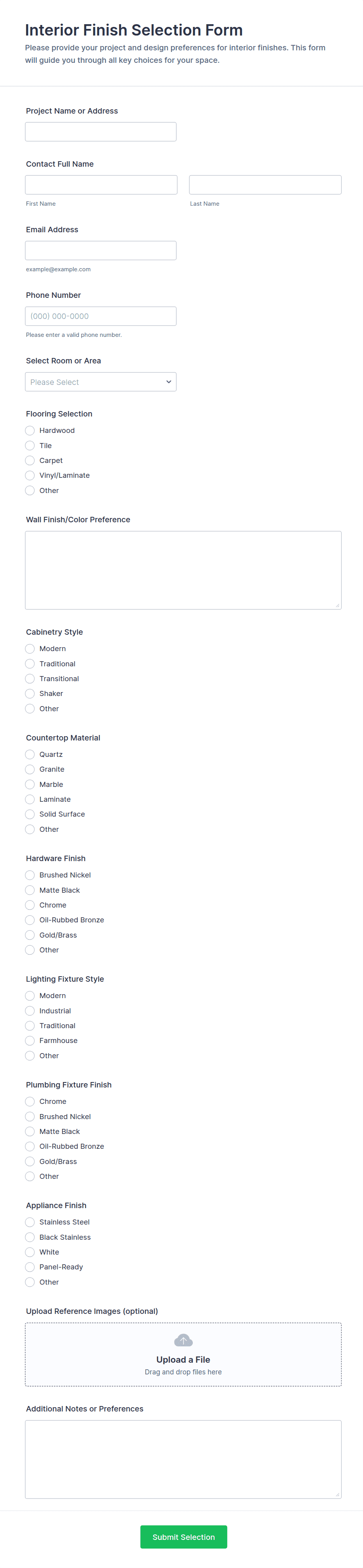
Task: Select Matte Black hardware finish
Action: pos(30,890)
